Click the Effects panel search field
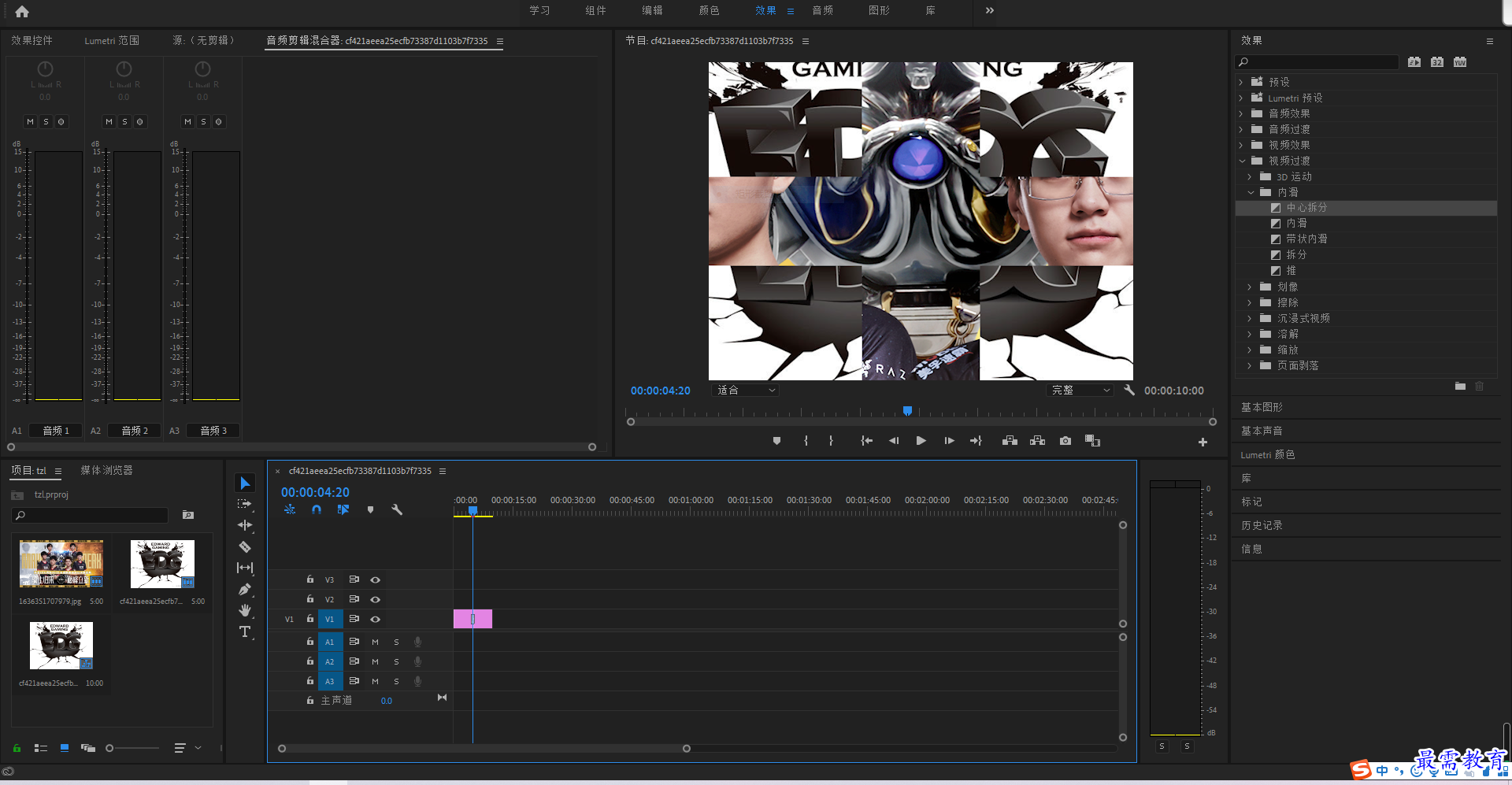The image size is (1512, 785). pyautogui.click(x=1317, y=61)
